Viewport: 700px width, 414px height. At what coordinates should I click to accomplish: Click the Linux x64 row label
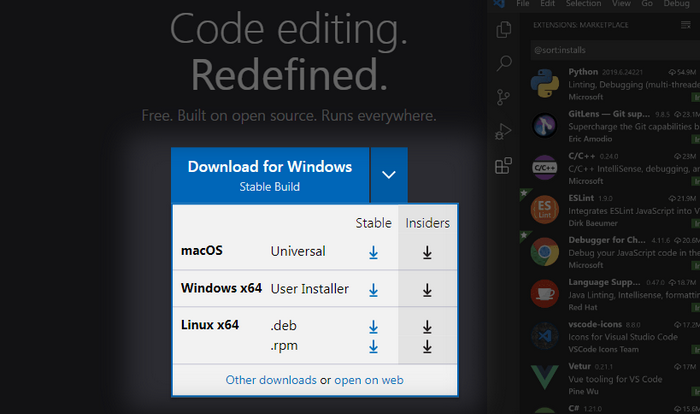tap(210, 325)
